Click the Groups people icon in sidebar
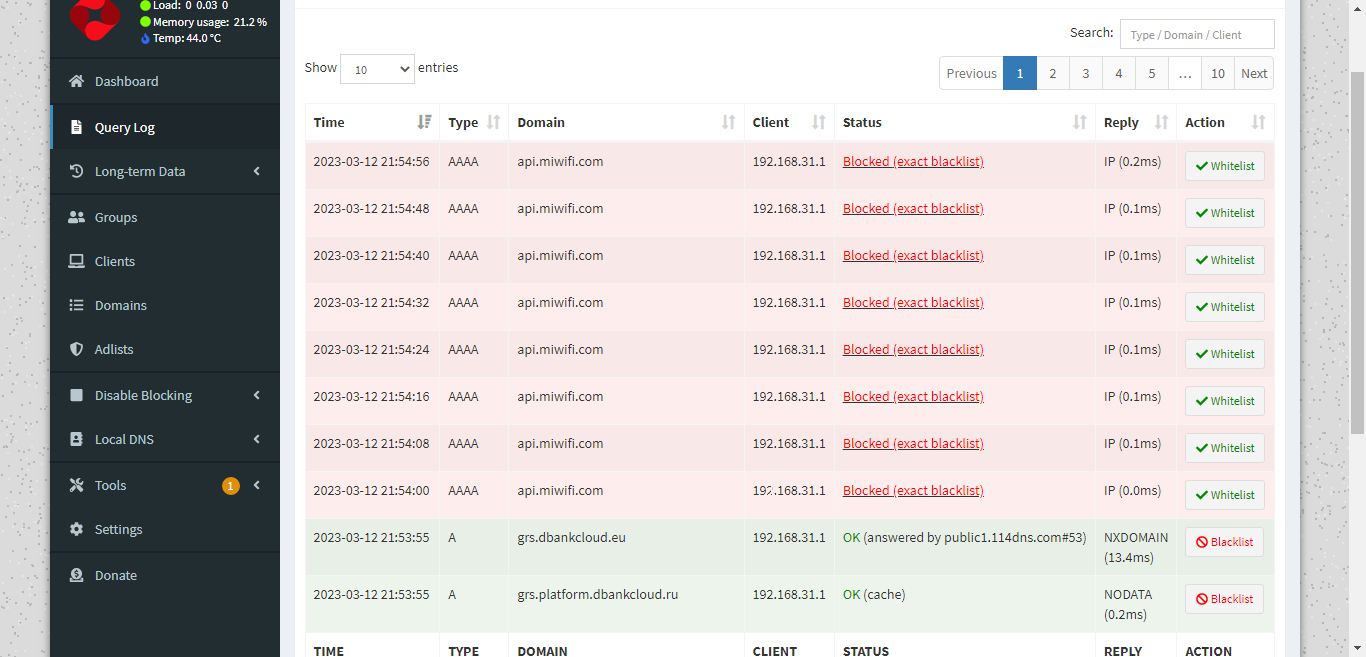The height and width of the screenshot is (657, 1366). coord(76,217)
